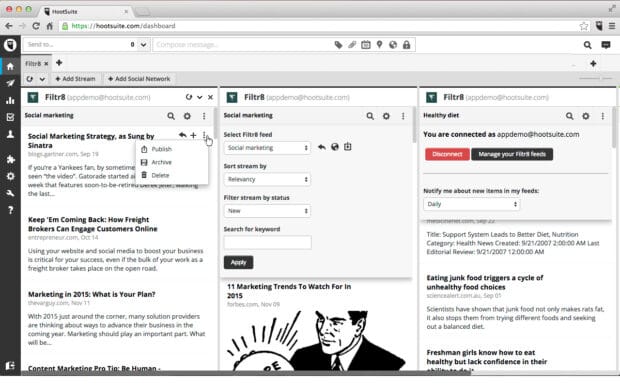
Task: Open gear settings of first Social marketing stream
Action: [x=187, y=116]
